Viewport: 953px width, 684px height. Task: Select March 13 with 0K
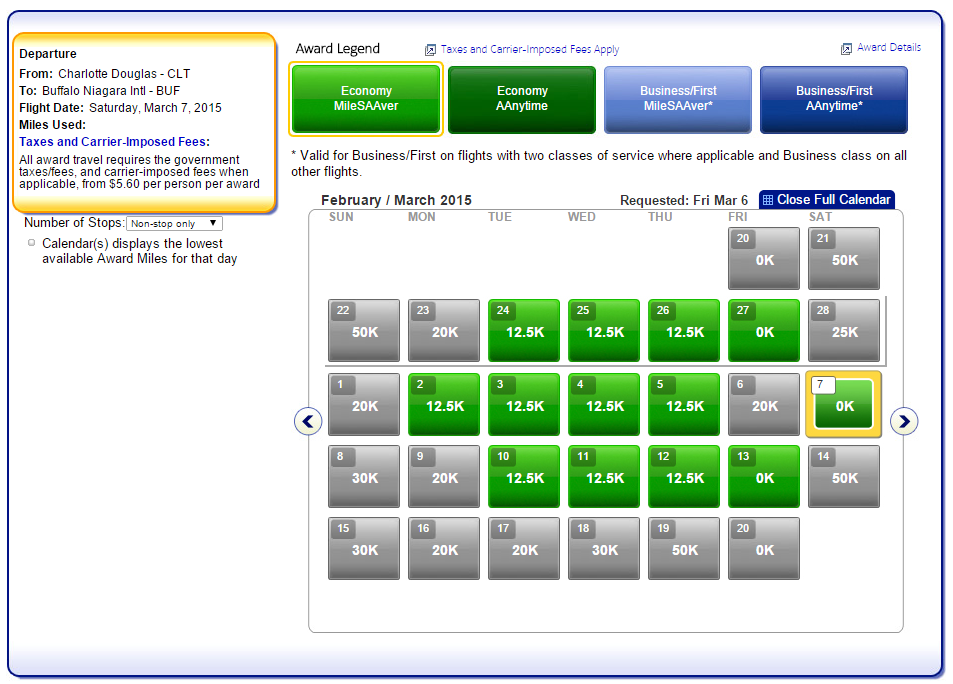pyautogui.click(x=764, y=476)
